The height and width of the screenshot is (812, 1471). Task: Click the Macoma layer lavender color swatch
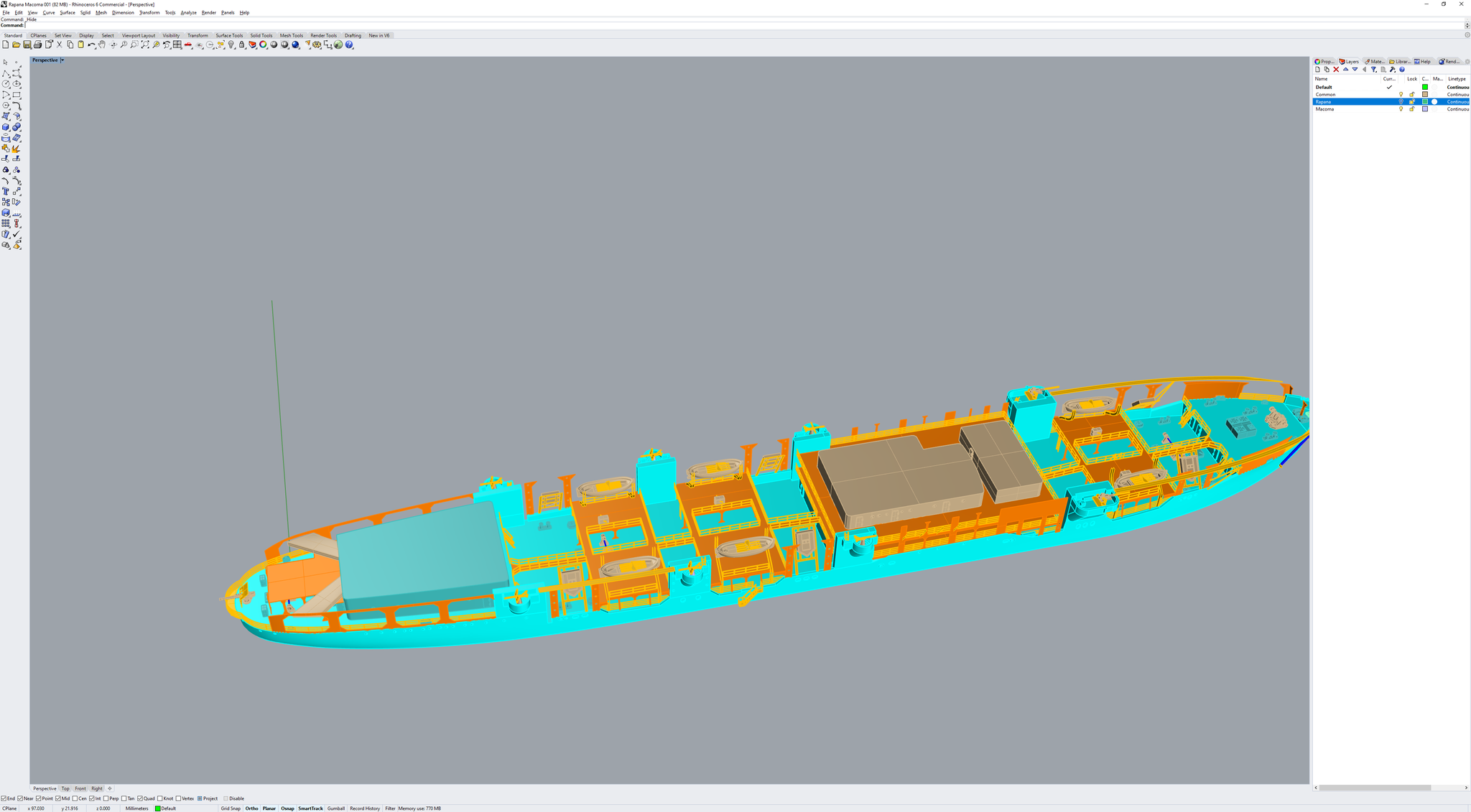pos(1425,109)
